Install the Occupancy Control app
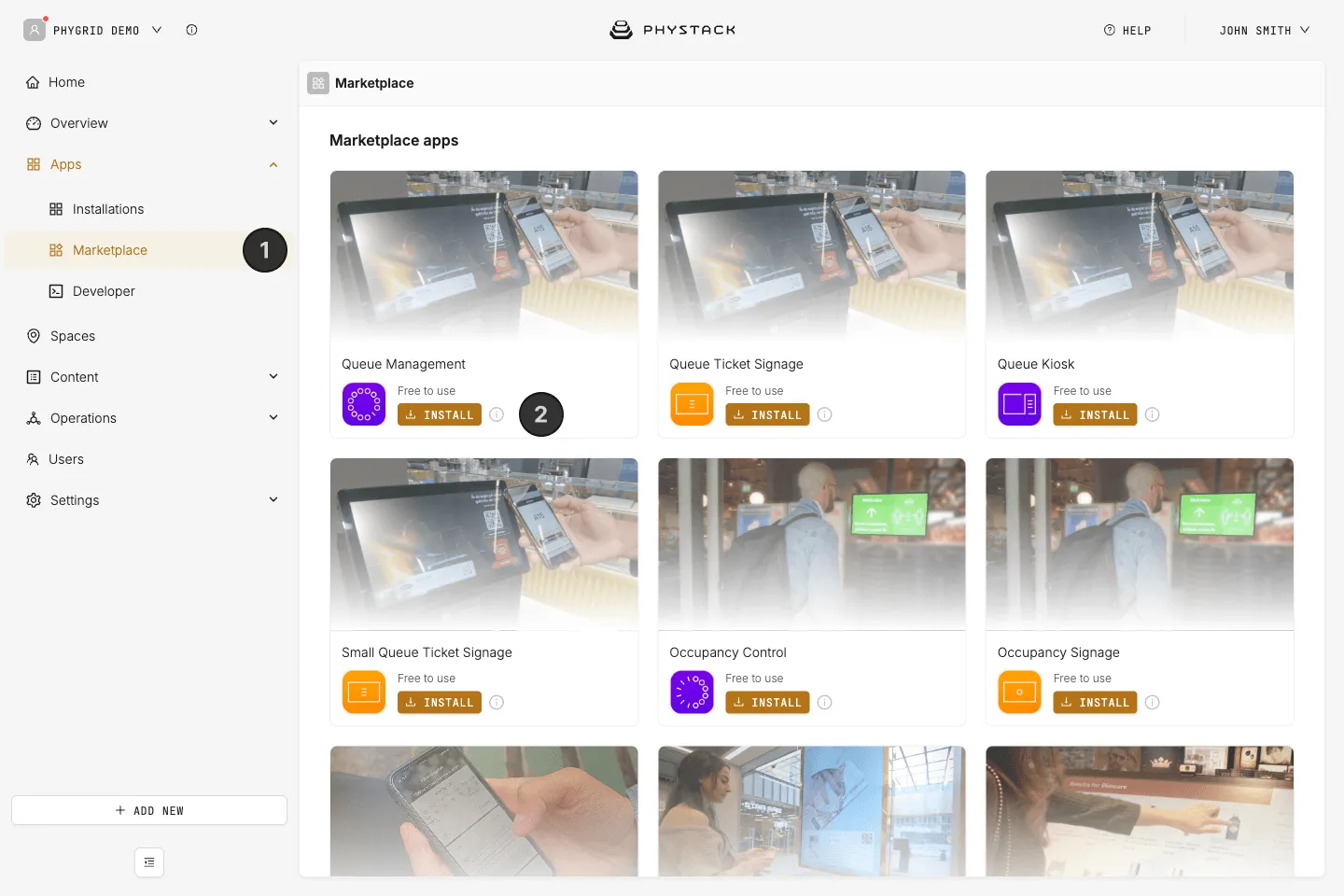This screenshot has height=896, width=1344. (767, 702)
